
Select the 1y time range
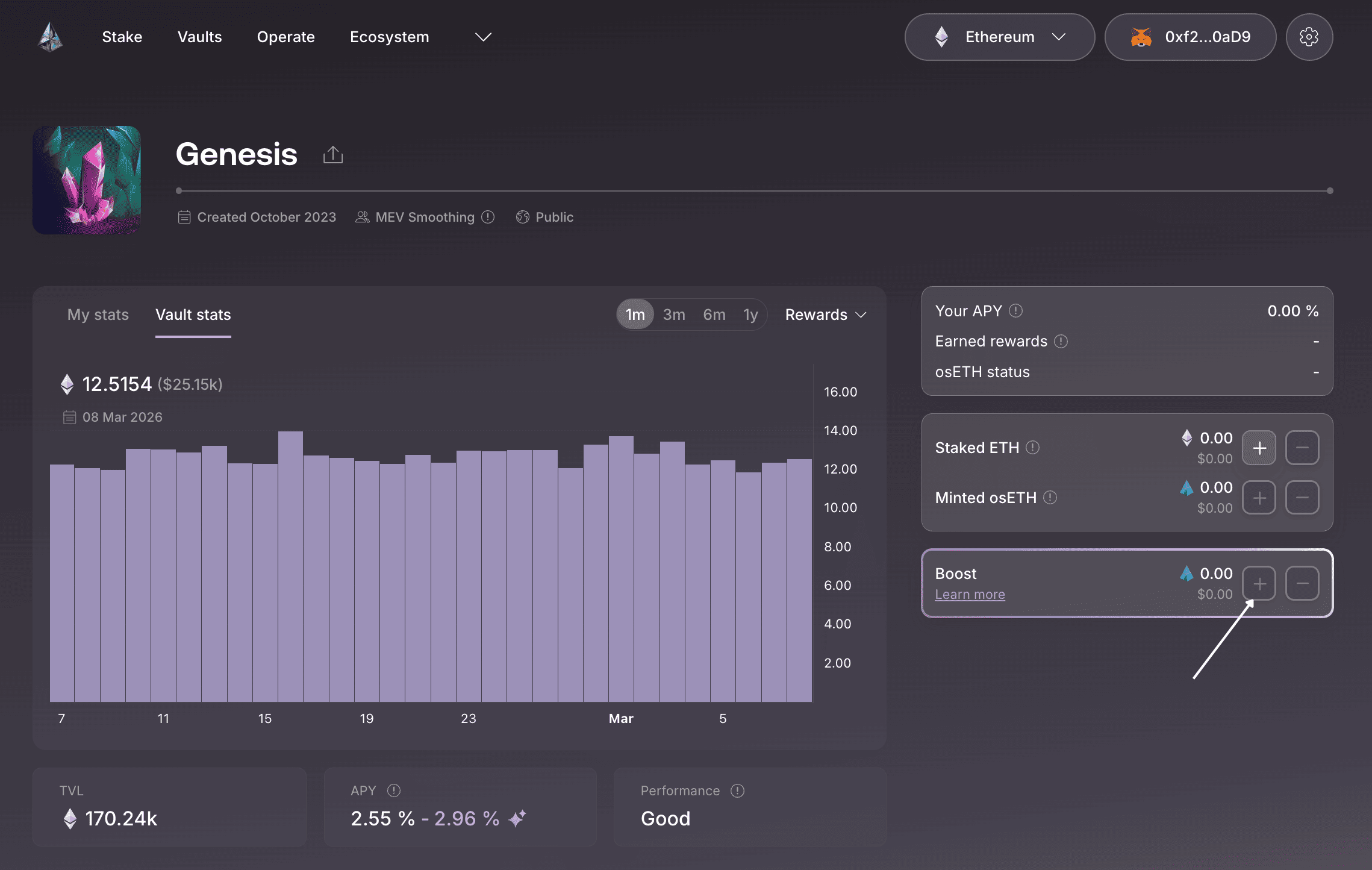750,315
